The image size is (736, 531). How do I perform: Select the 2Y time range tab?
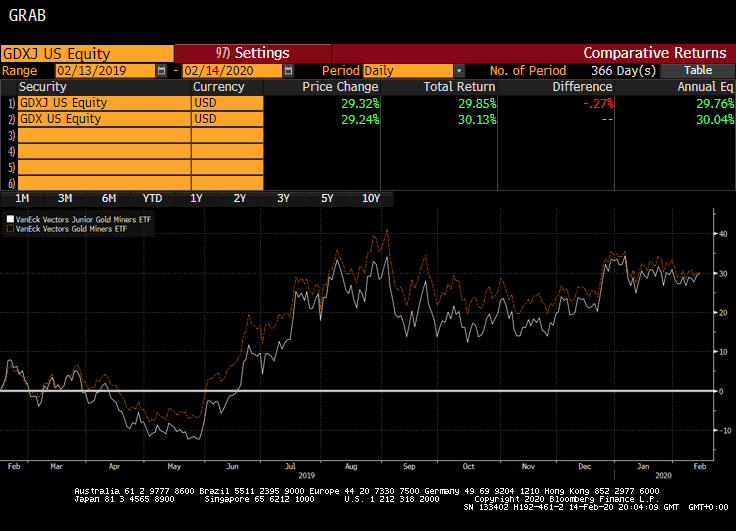(x=240, y=198)
